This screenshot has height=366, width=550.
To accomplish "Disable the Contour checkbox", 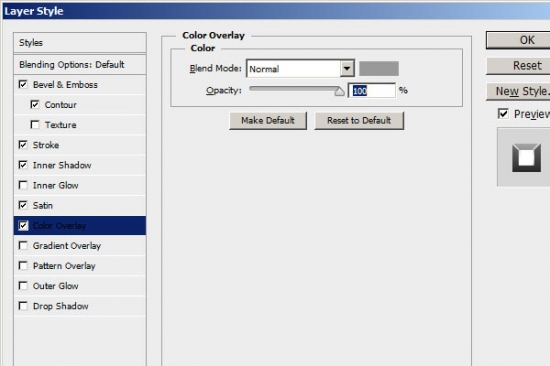I will pos(35,105).
